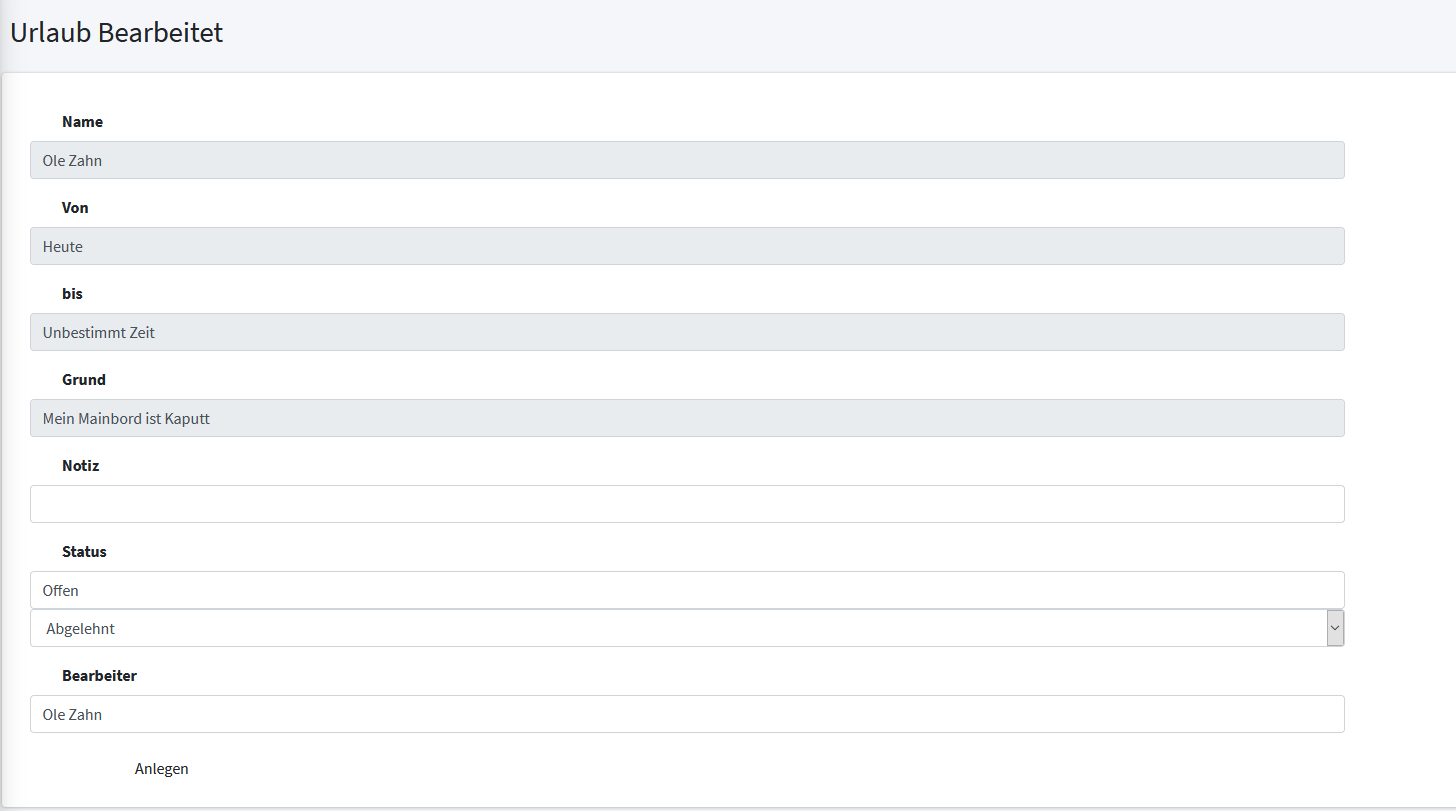Click the Bearbeiter label
Viewport: 1456px width, 811px height.
(x=99, y=676)
